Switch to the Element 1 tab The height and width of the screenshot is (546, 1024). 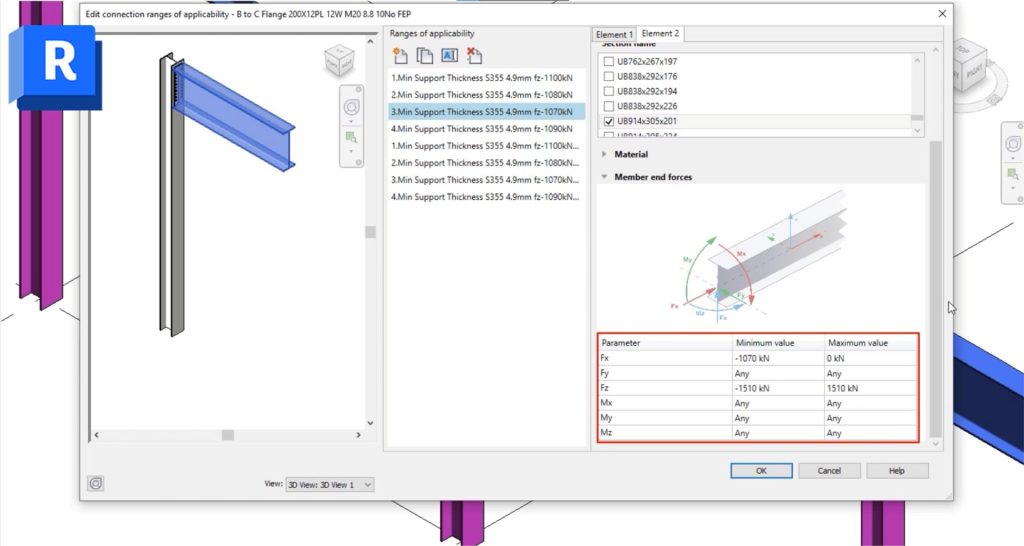tap(614, 35)
